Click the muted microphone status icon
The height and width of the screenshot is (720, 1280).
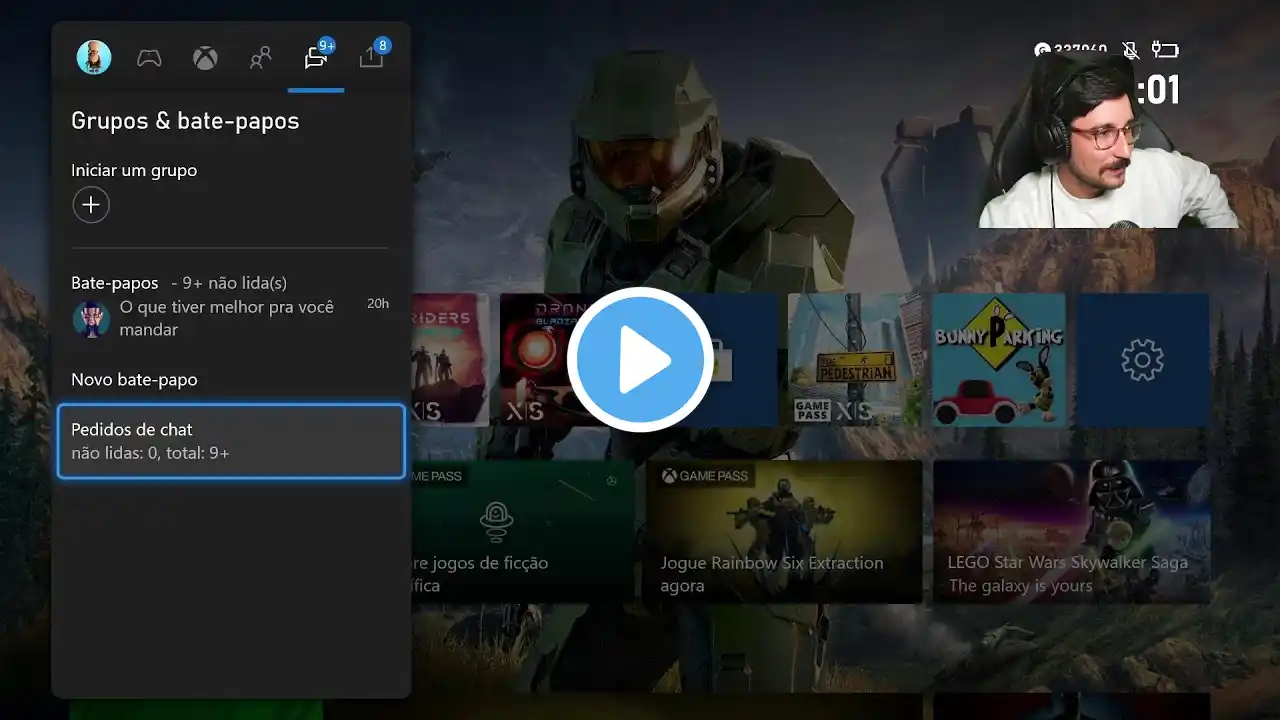(x=1130, y=50)
